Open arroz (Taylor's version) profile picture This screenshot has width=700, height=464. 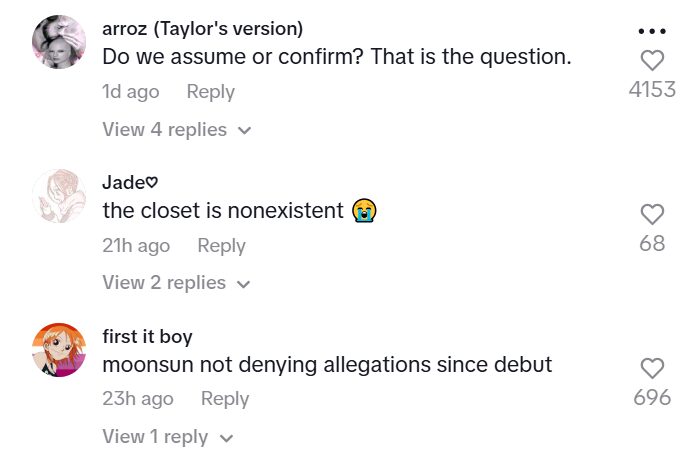pyautogui.click(x=59, y=42)
